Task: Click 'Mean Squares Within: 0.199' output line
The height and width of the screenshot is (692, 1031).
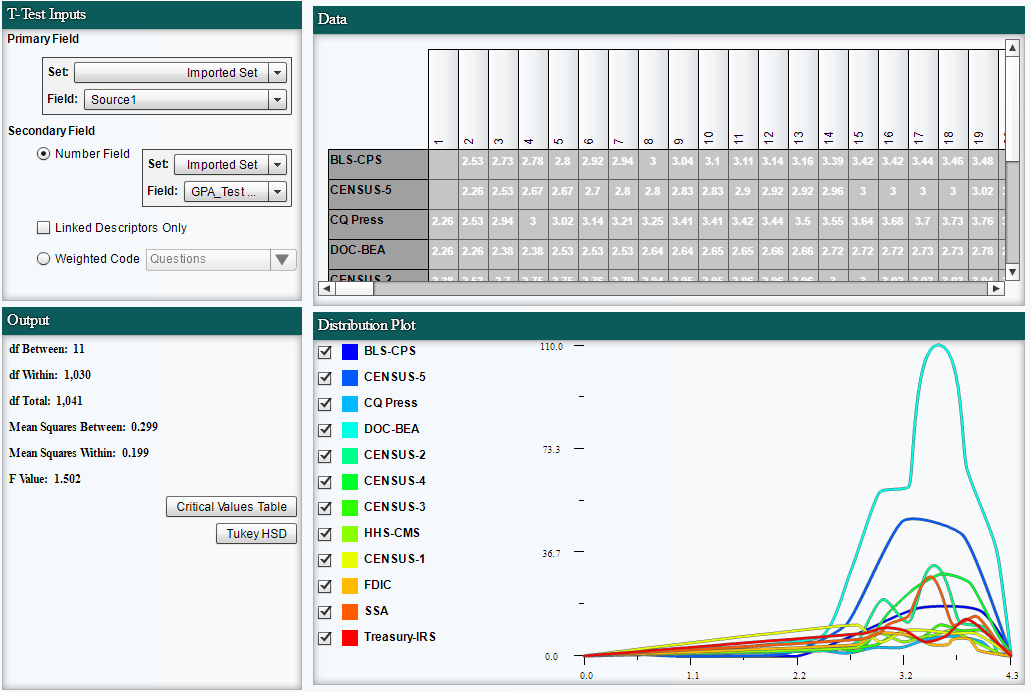Action: click(79, 453)
